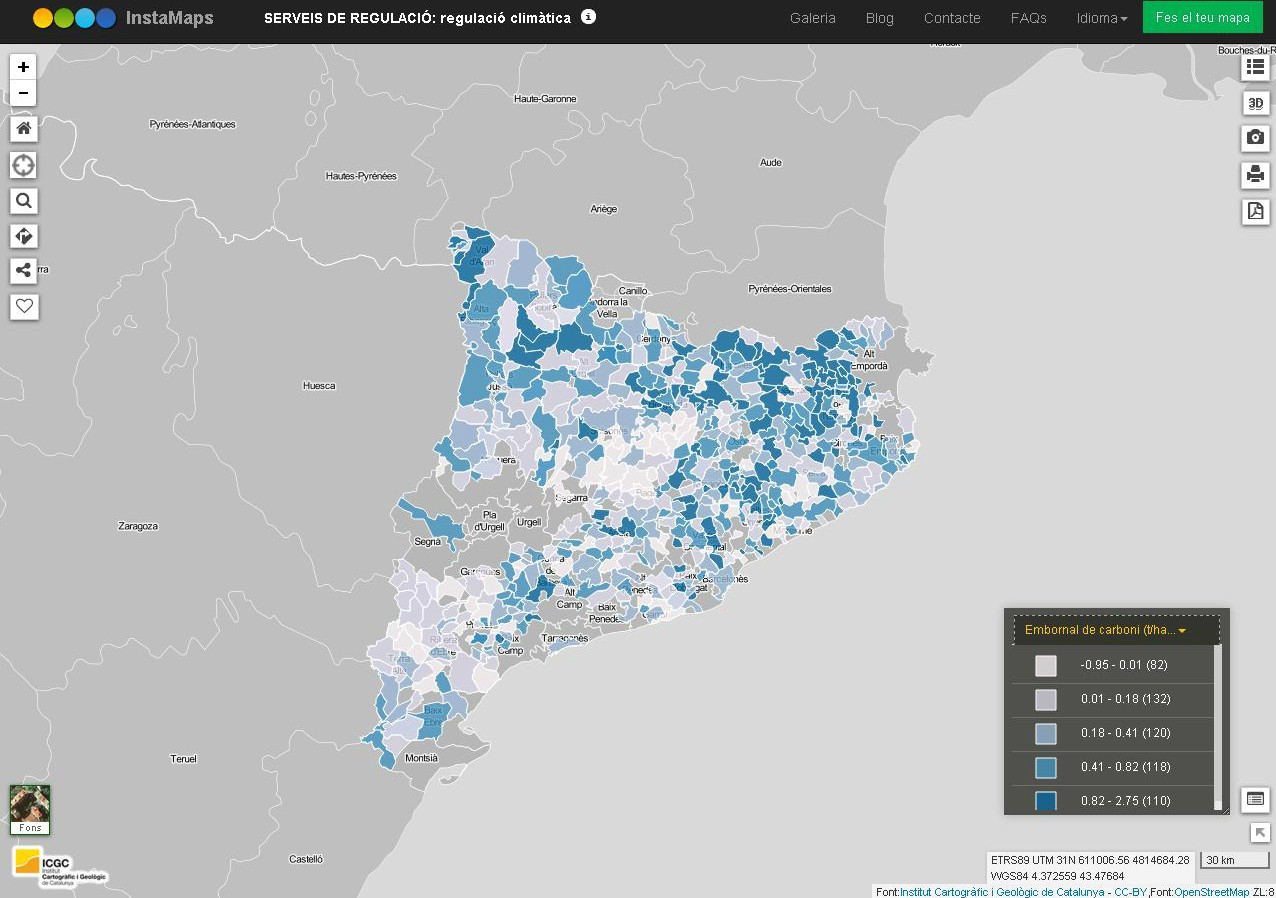Image resolution: width=1276 pixels, height=898 pixels.
Task: Open the share map icon
Action: [23, 271]
